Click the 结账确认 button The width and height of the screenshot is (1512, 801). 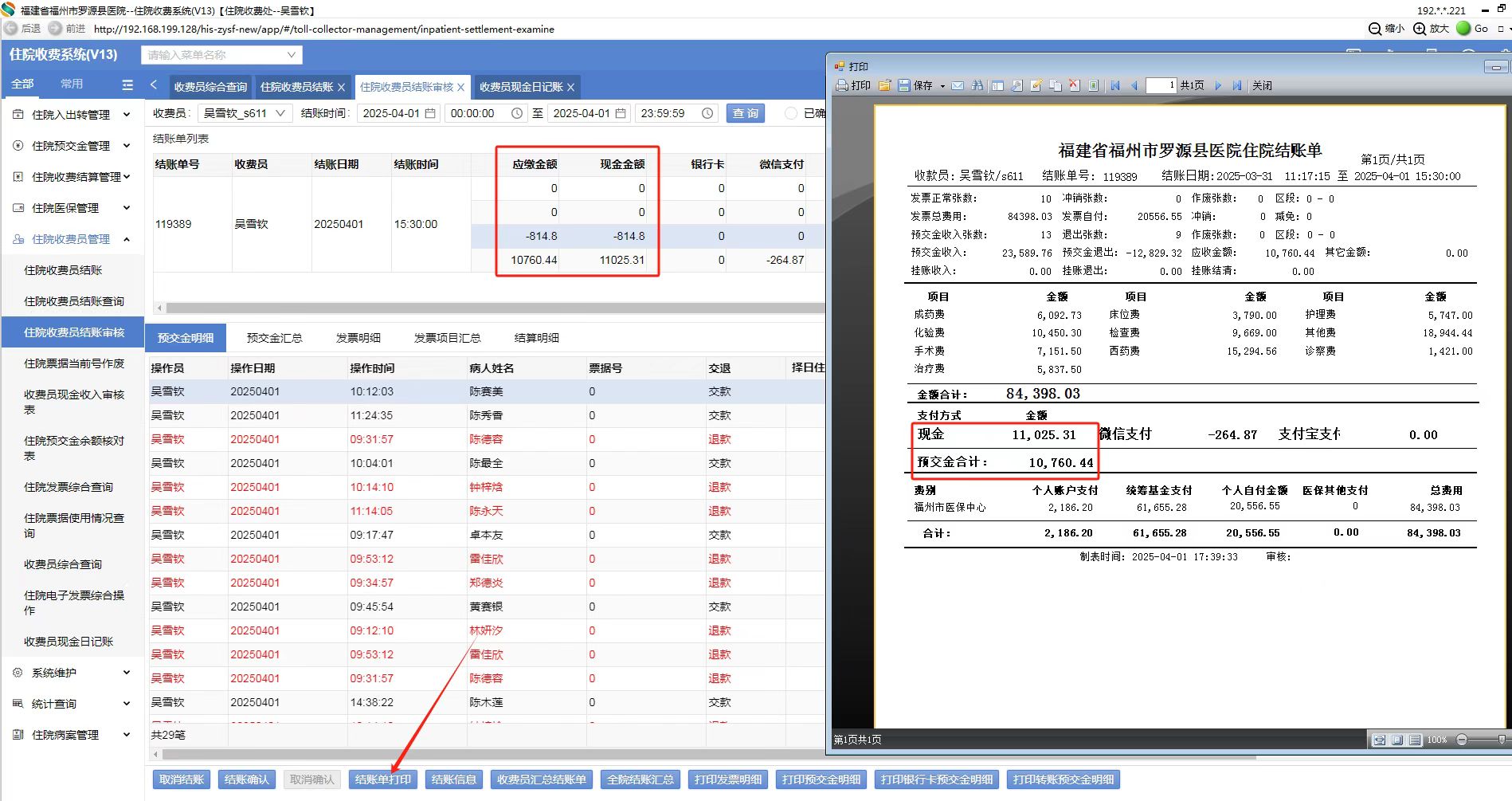coord(247,779)
